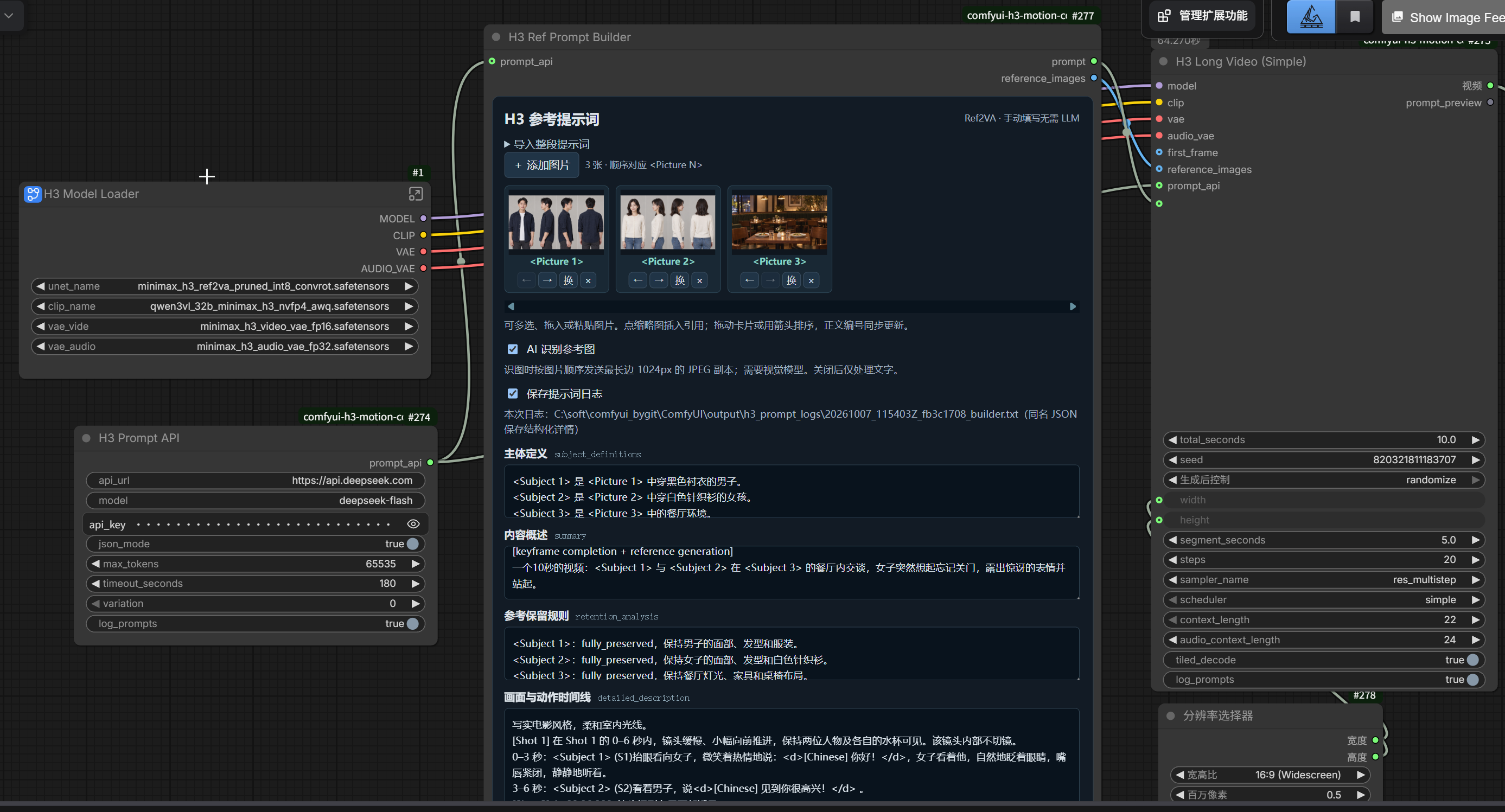Viewport: 1505px width, 812px height.
Task: Move Picture 3 left with arrow button
Action: [x=750, y=280]
